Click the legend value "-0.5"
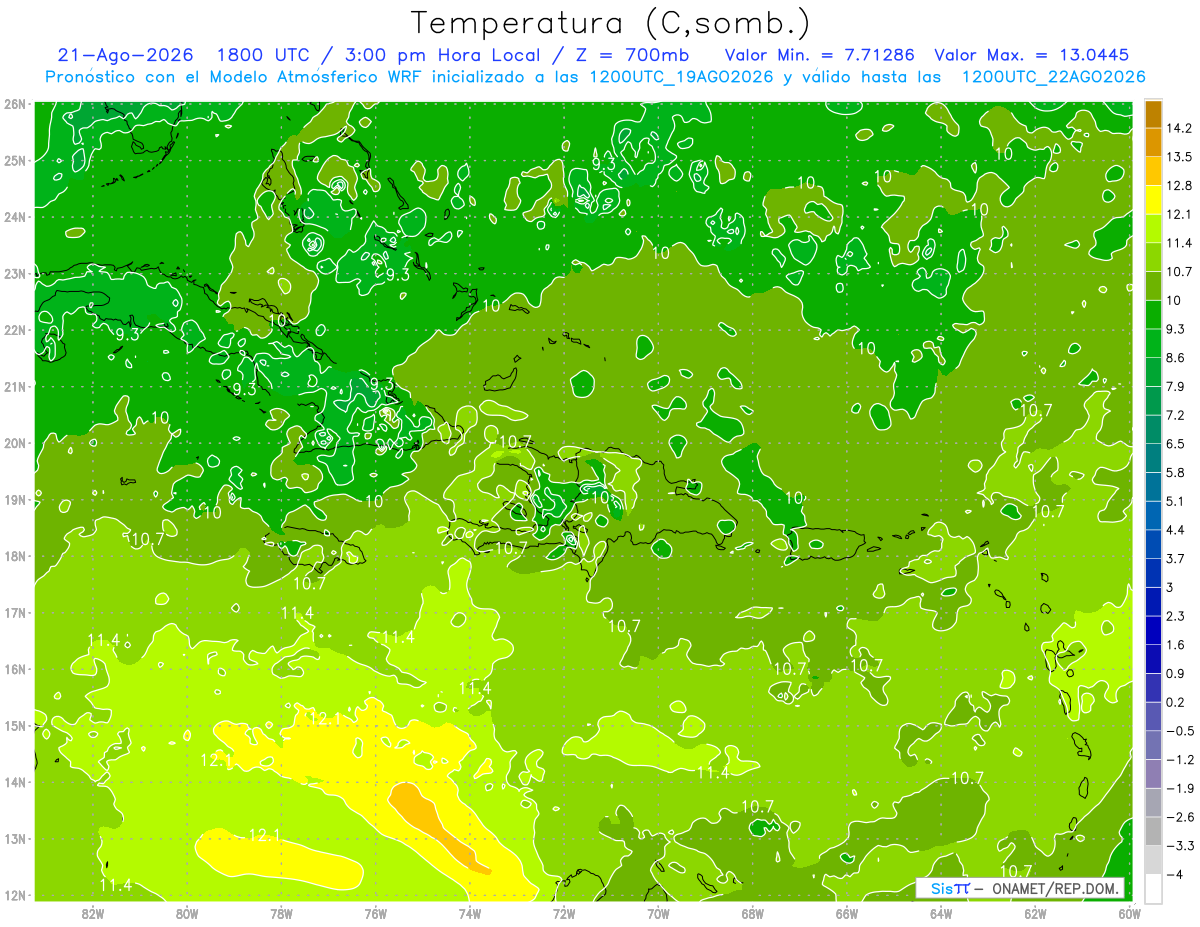 (x=1178, y=731)
